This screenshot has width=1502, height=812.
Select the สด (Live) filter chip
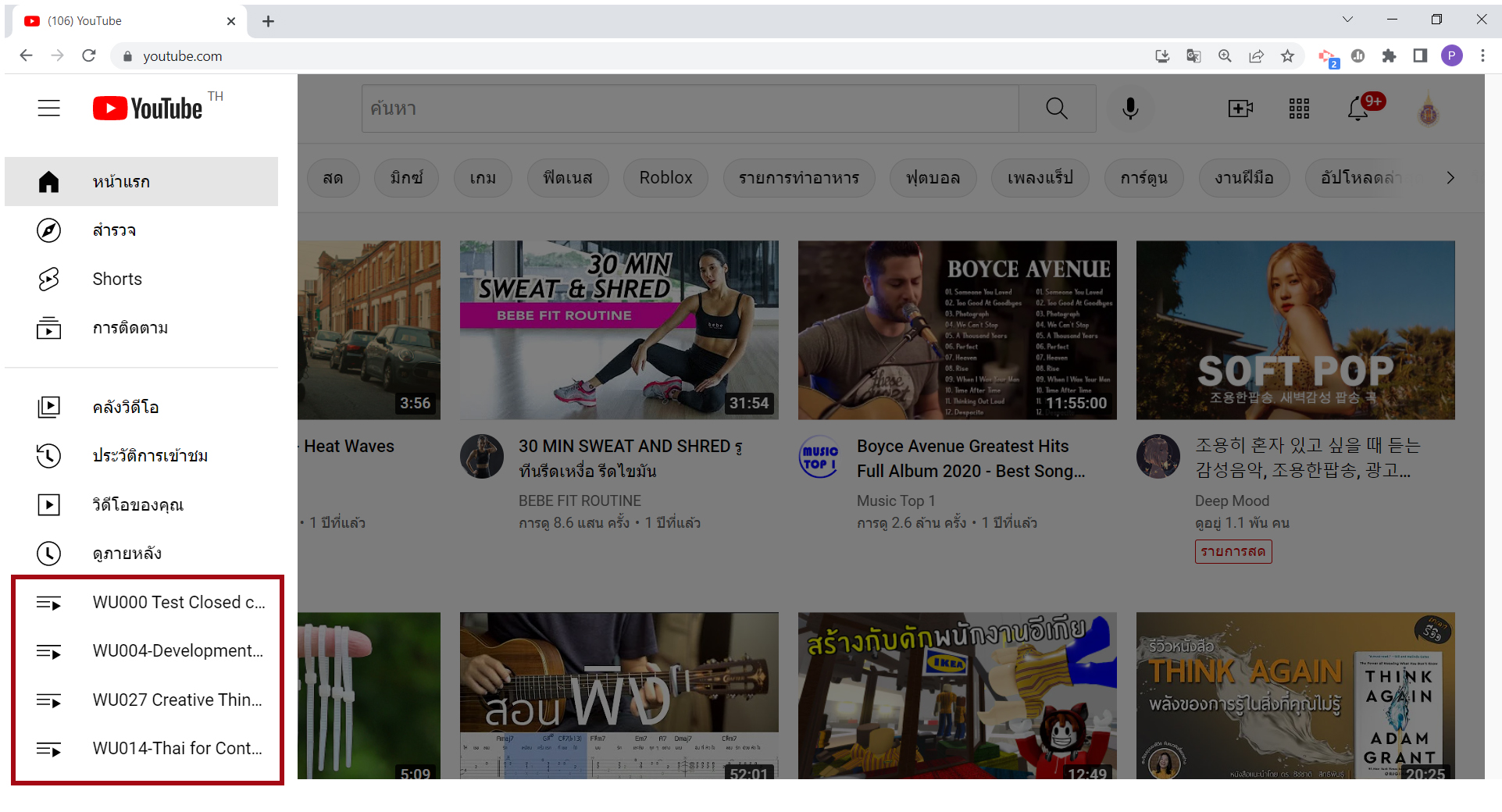[333, 178]
